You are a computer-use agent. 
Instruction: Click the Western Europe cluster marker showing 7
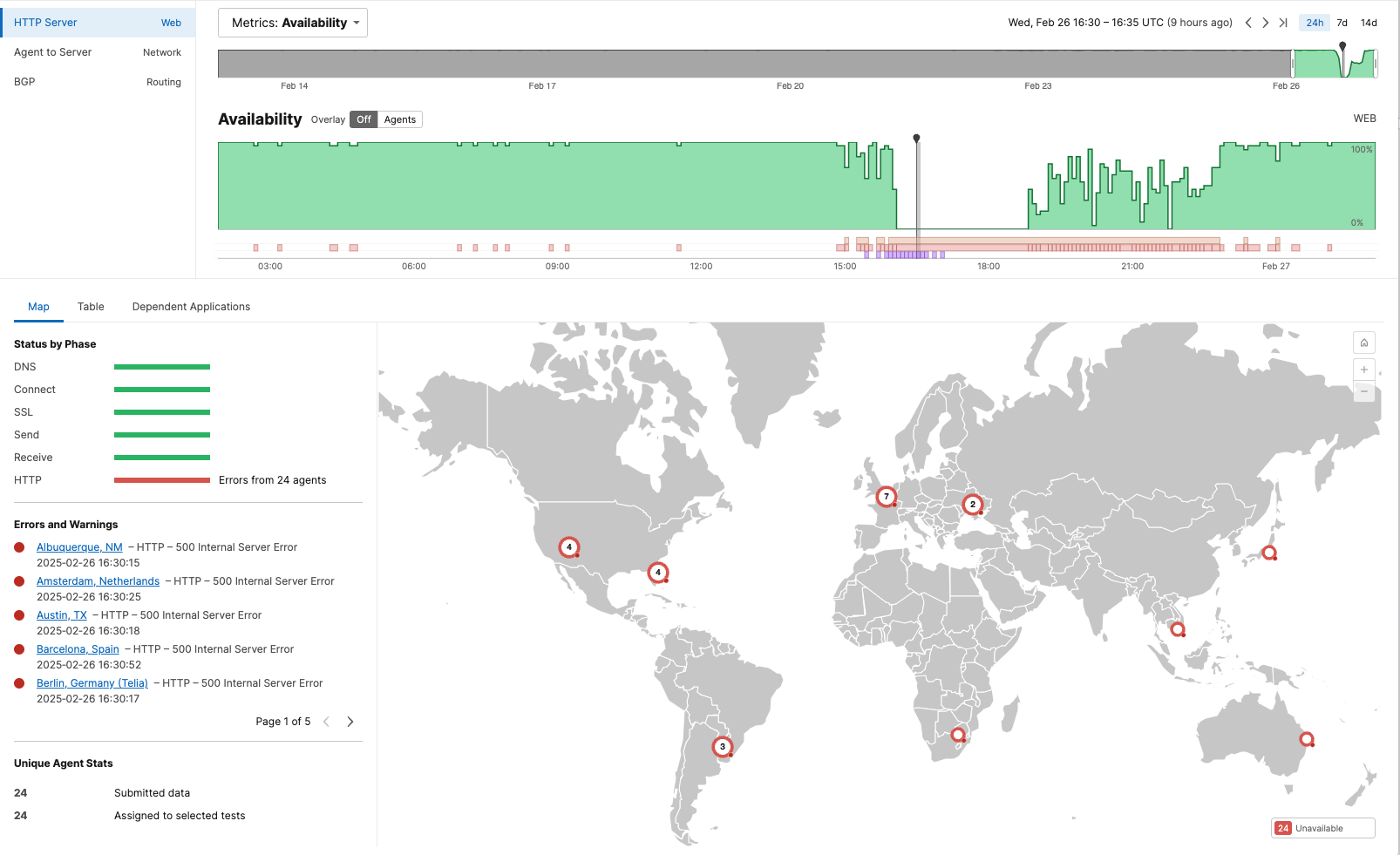(886, 497)
